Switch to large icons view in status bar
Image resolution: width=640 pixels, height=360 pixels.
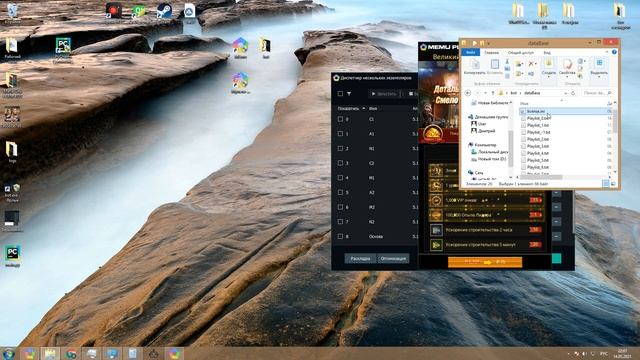[x=613, y=184]
